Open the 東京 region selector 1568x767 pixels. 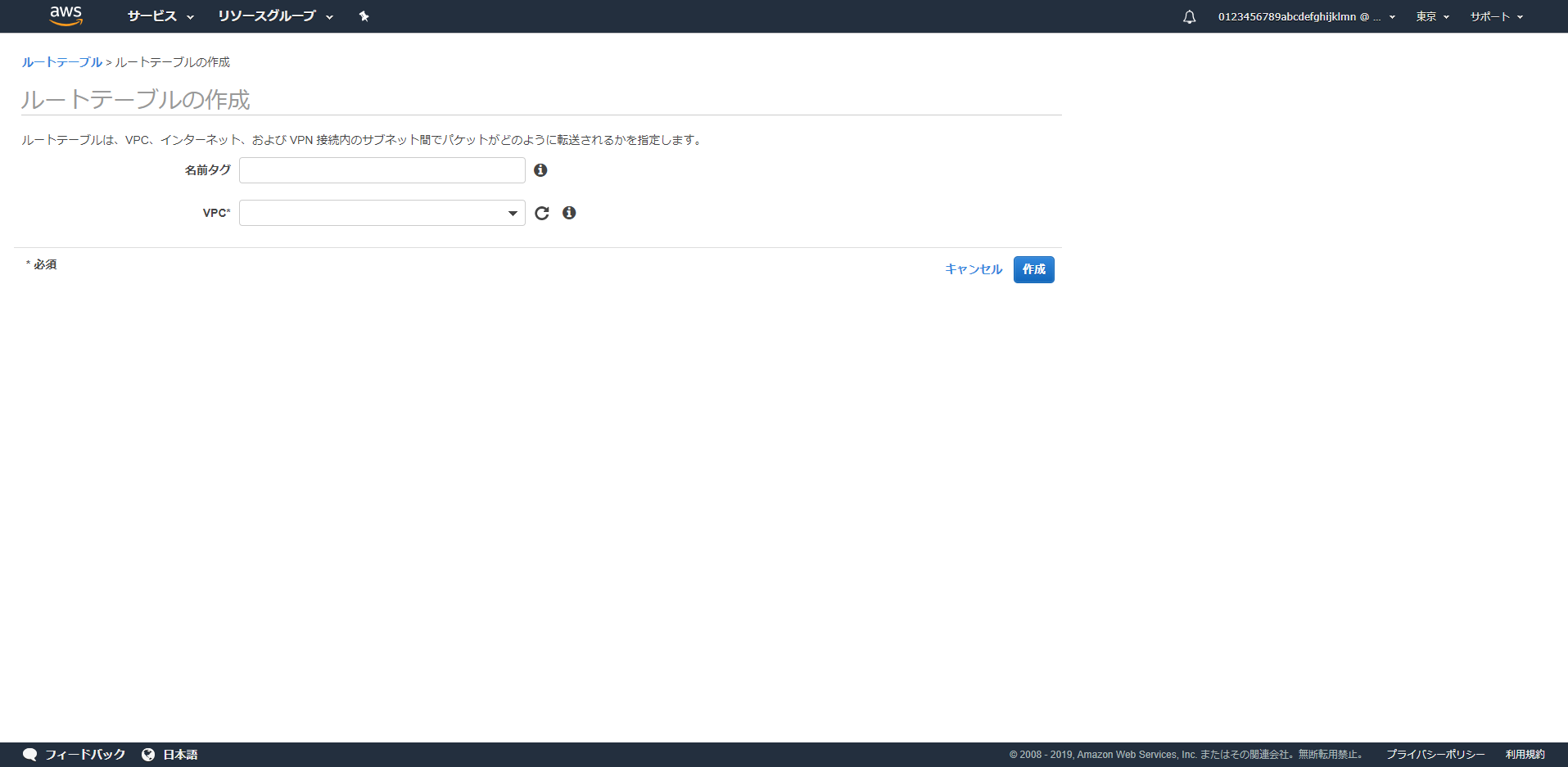[1431, 16]
